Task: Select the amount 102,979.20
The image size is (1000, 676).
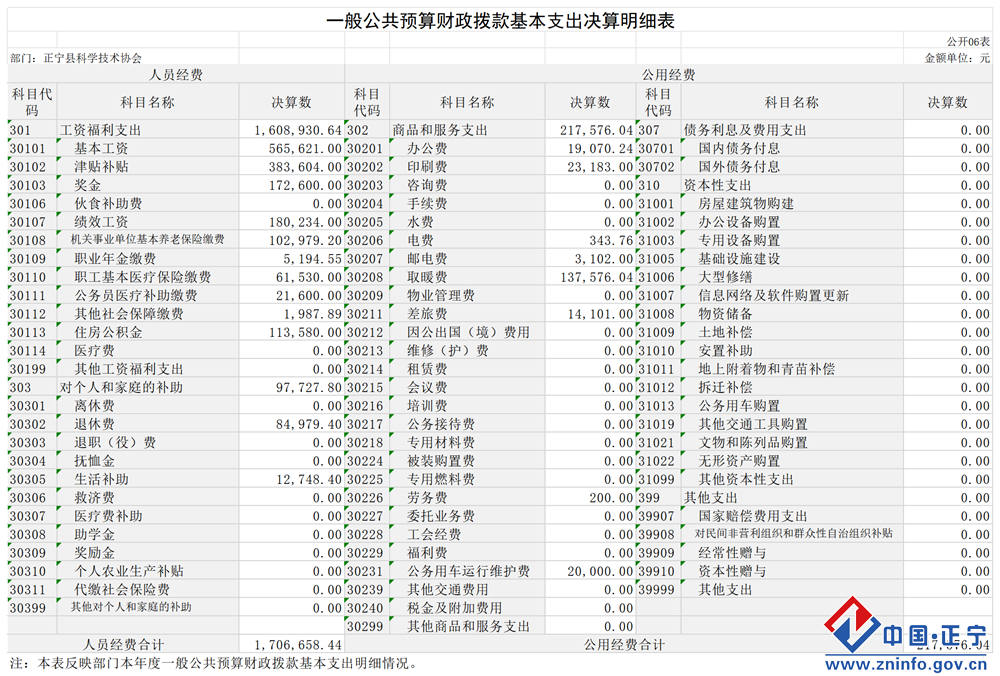Action: tap(305, 240)
